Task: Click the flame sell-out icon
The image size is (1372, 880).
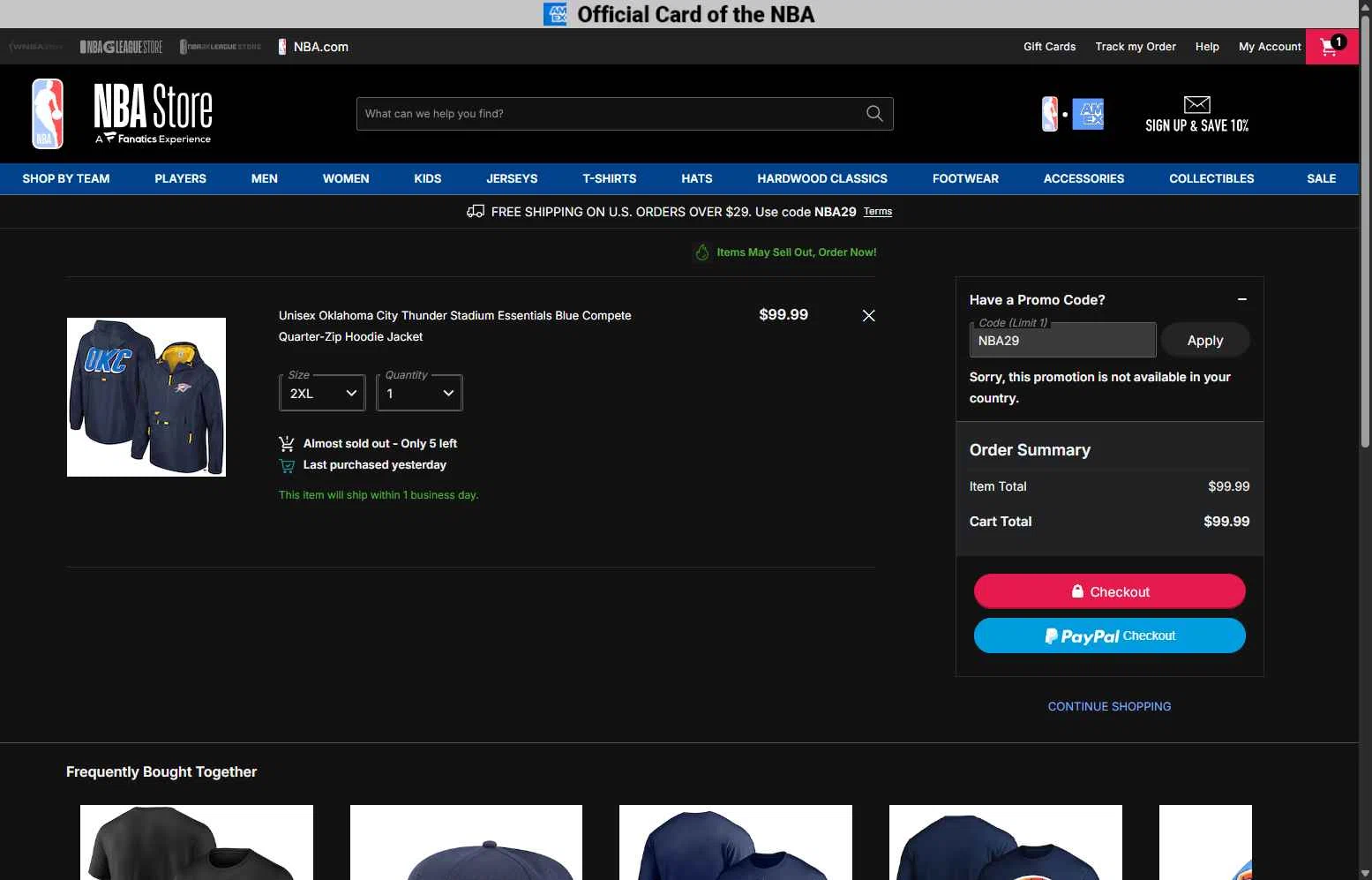Action: point(702,252)
